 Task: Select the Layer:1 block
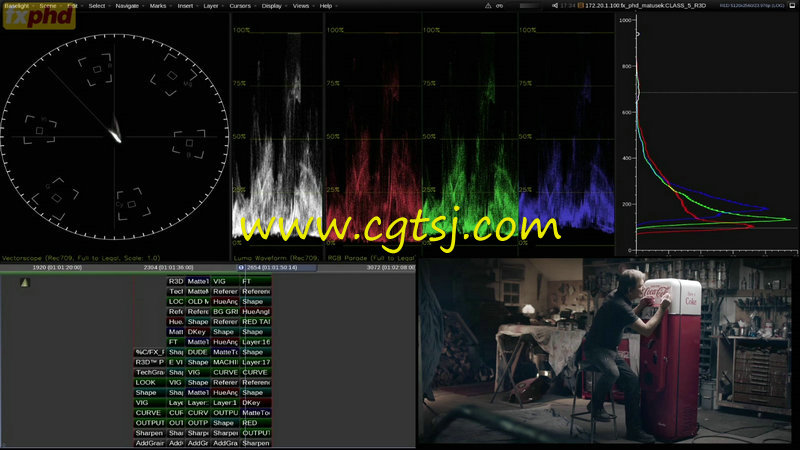[225, 403]
